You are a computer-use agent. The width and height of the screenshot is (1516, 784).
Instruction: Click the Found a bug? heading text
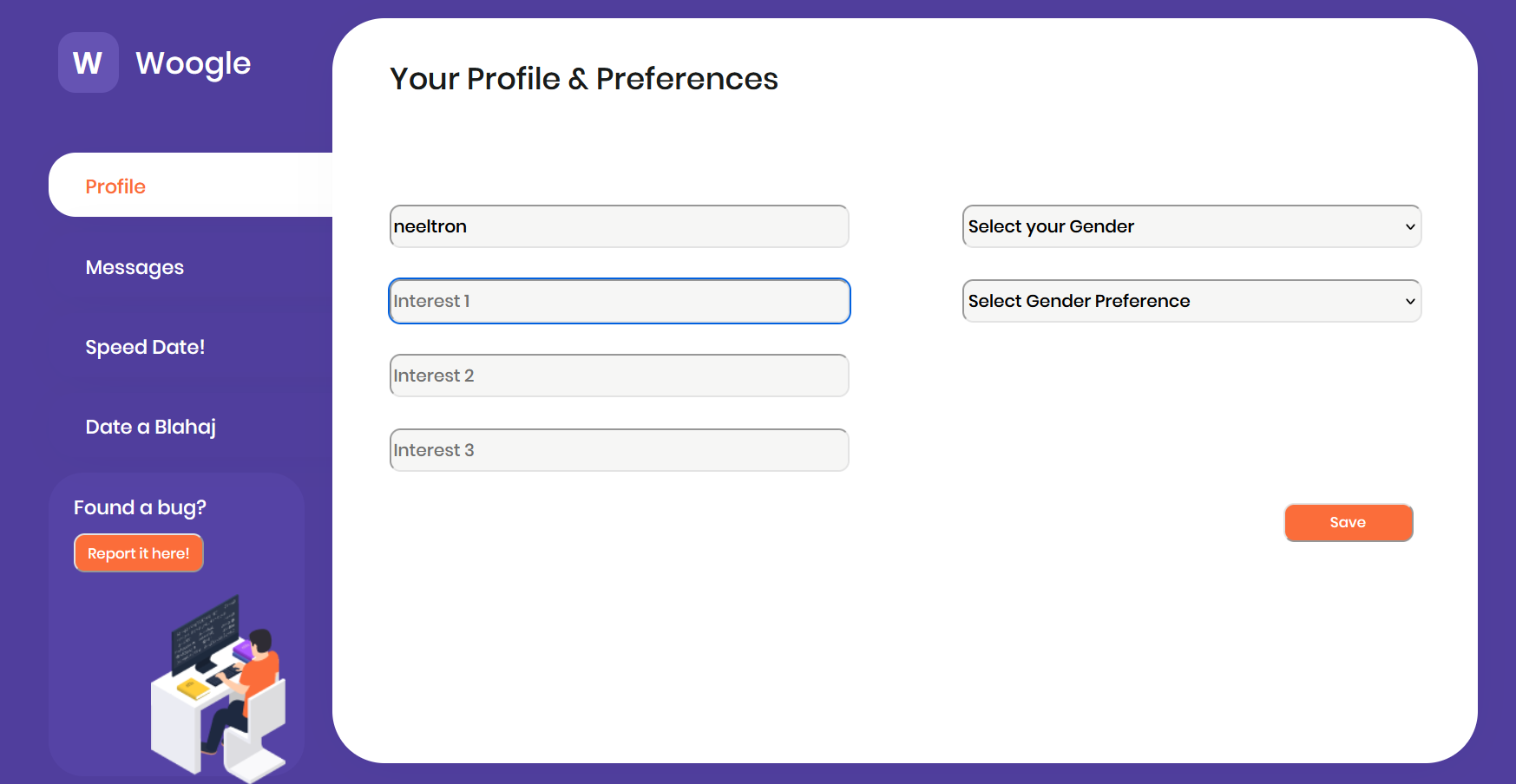pos(140,507)
